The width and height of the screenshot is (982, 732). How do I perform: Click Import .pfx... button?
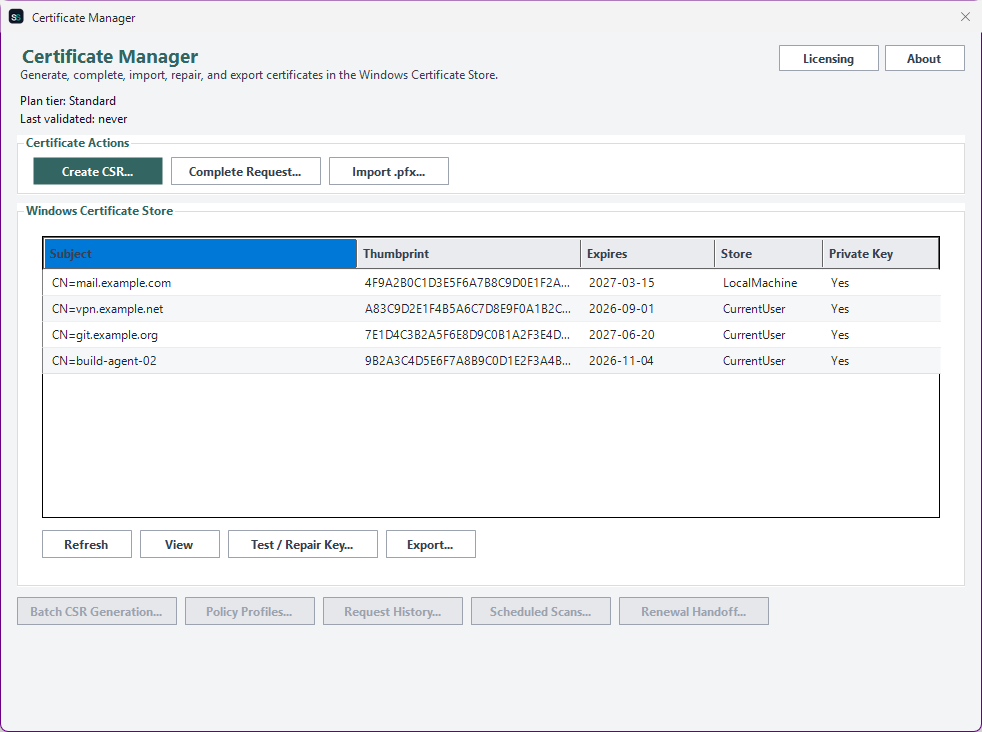389,171
